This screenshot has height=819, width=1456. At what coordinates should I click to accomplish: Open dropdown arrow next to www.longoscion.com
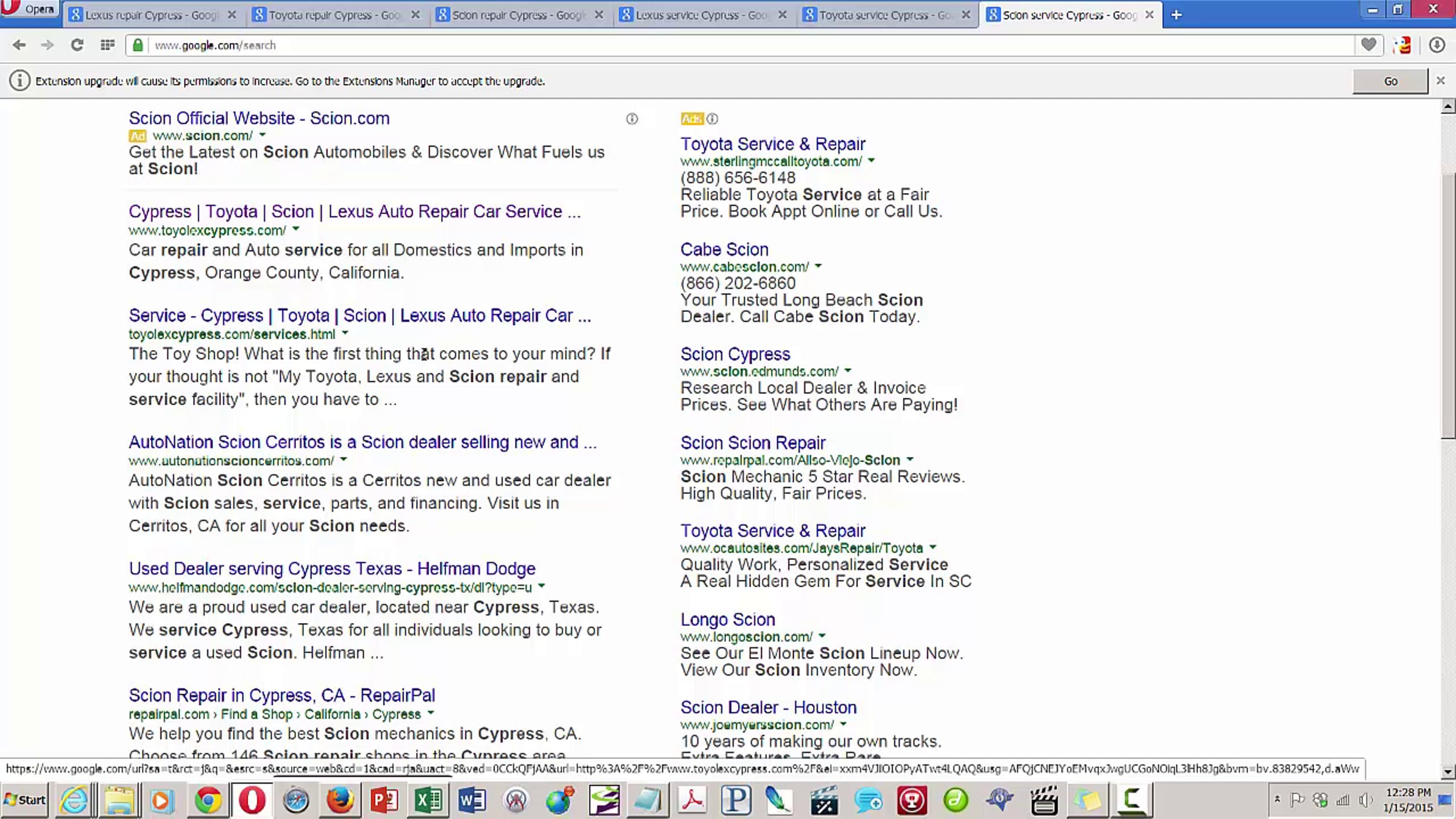(822, 636)
